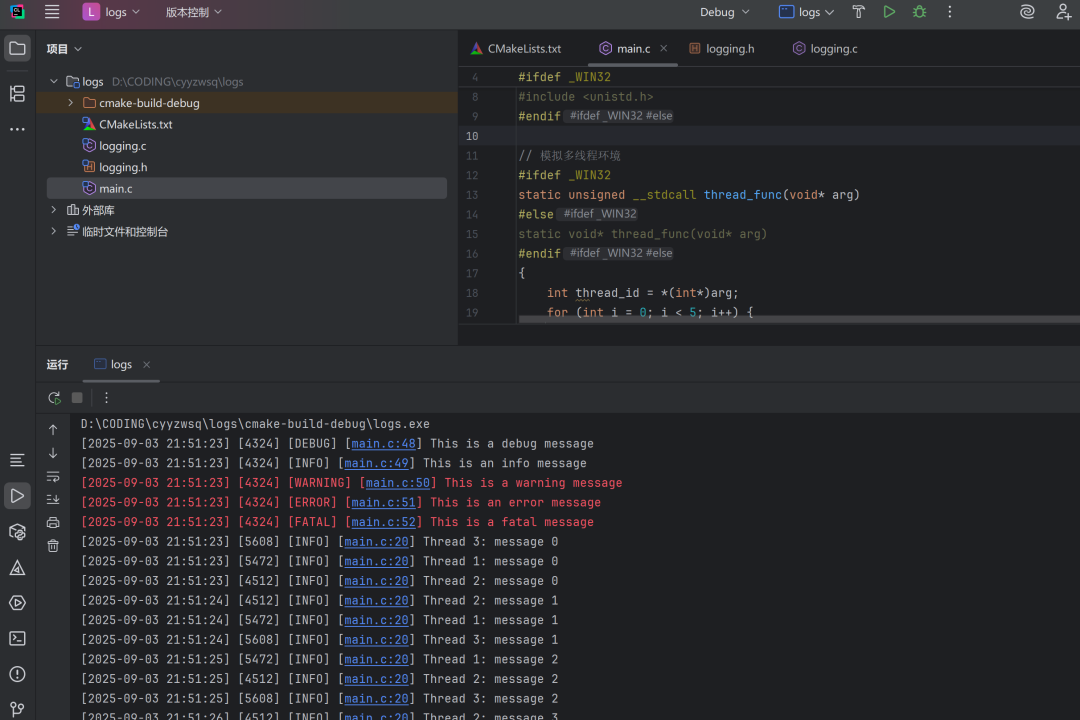This screenshot has width=1080, height=720.
Task: Click the logs.exe path line in console
Action: click(255, 424)
